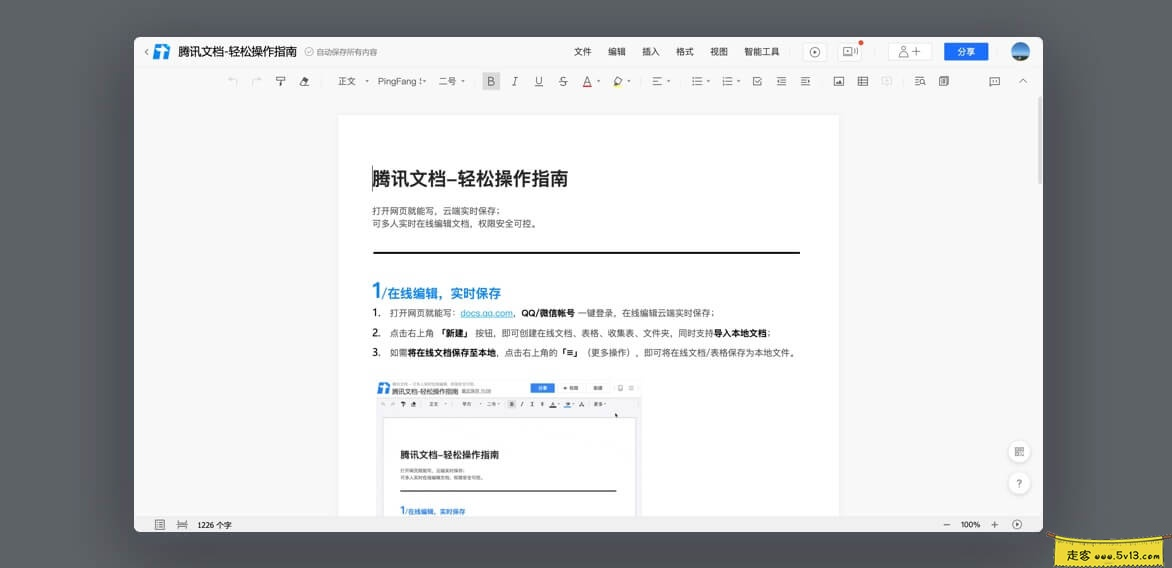Open the add collaborator button
Screen dimensions: 1172x568
pos(910,52)
